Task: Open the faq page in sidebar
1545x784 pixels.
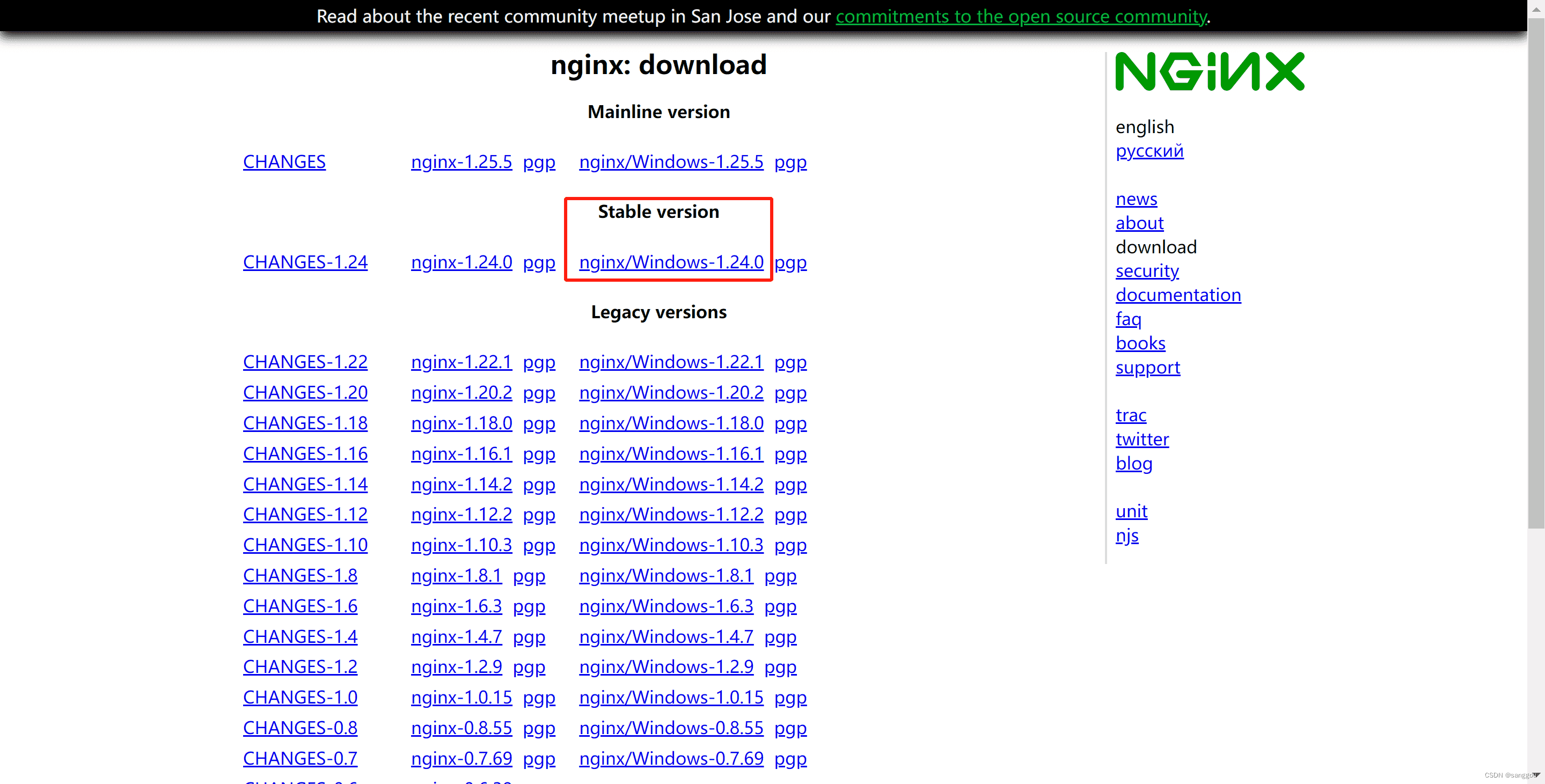Action: coord(1128,319)
